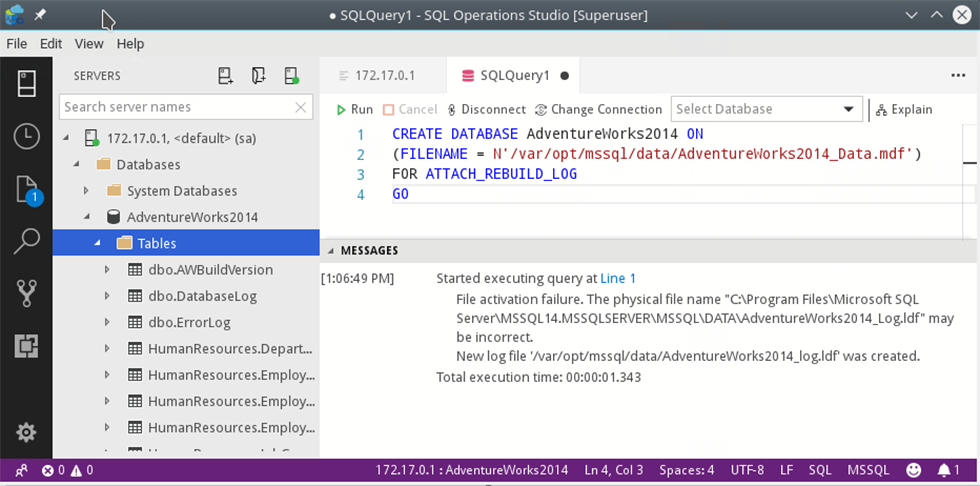
Task: Open the Source Control branch icon
Action: 26,293
